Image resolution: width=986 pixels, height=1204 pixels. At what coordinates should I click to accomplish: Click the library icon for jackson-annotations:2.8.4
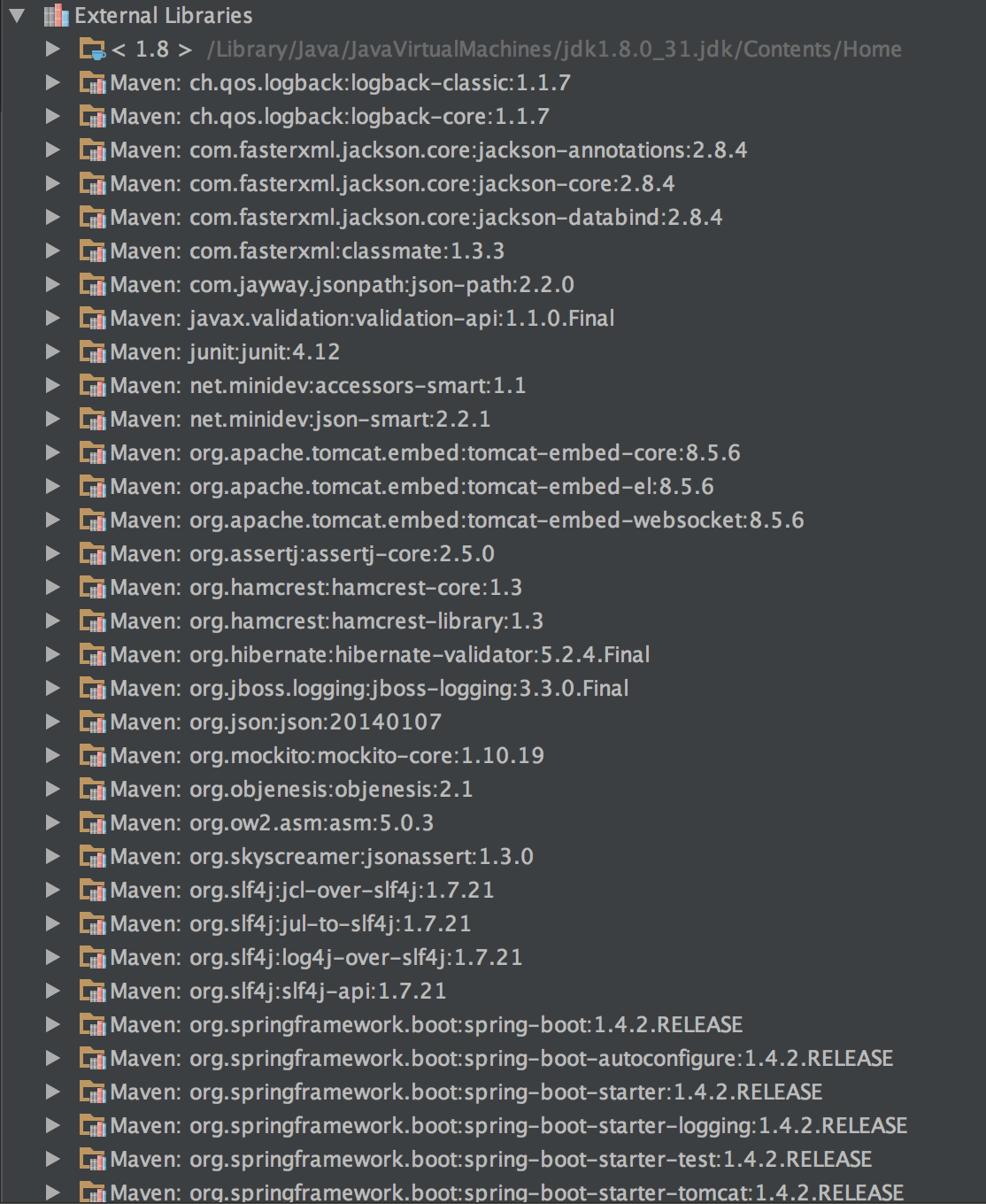(x=92, y=150)
